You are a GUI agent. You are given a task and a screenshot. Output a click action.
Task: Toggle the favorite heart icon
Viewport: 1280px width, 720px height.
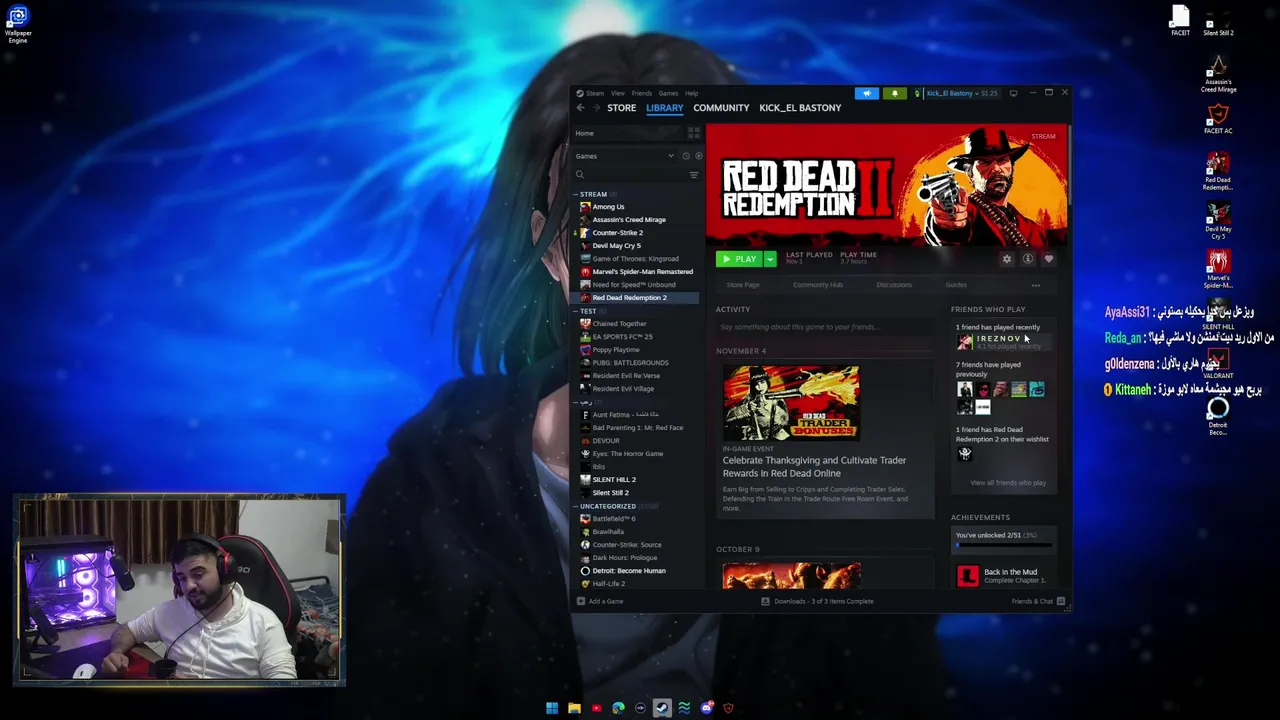[1049, 259]
